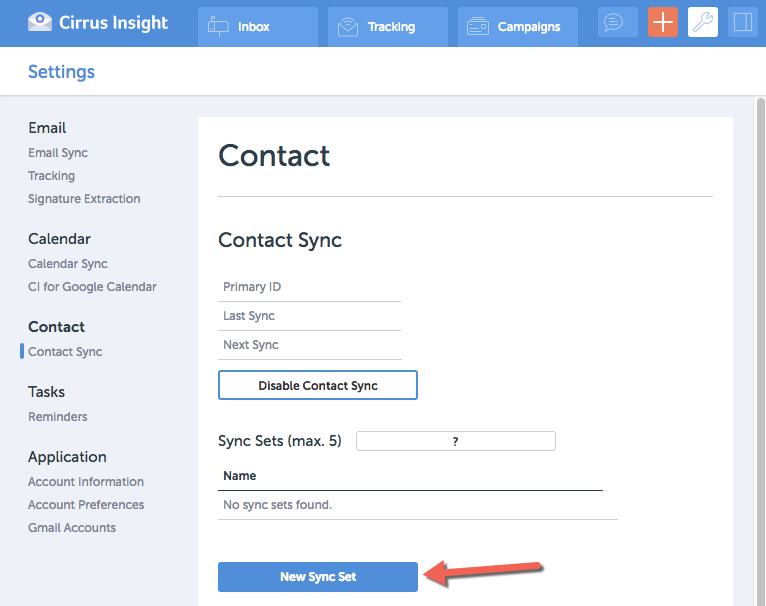Click the envelope signal icon on Tracking tab
Image resolution: width=766 pixels, height=606 pixels.
coord(348,27)
